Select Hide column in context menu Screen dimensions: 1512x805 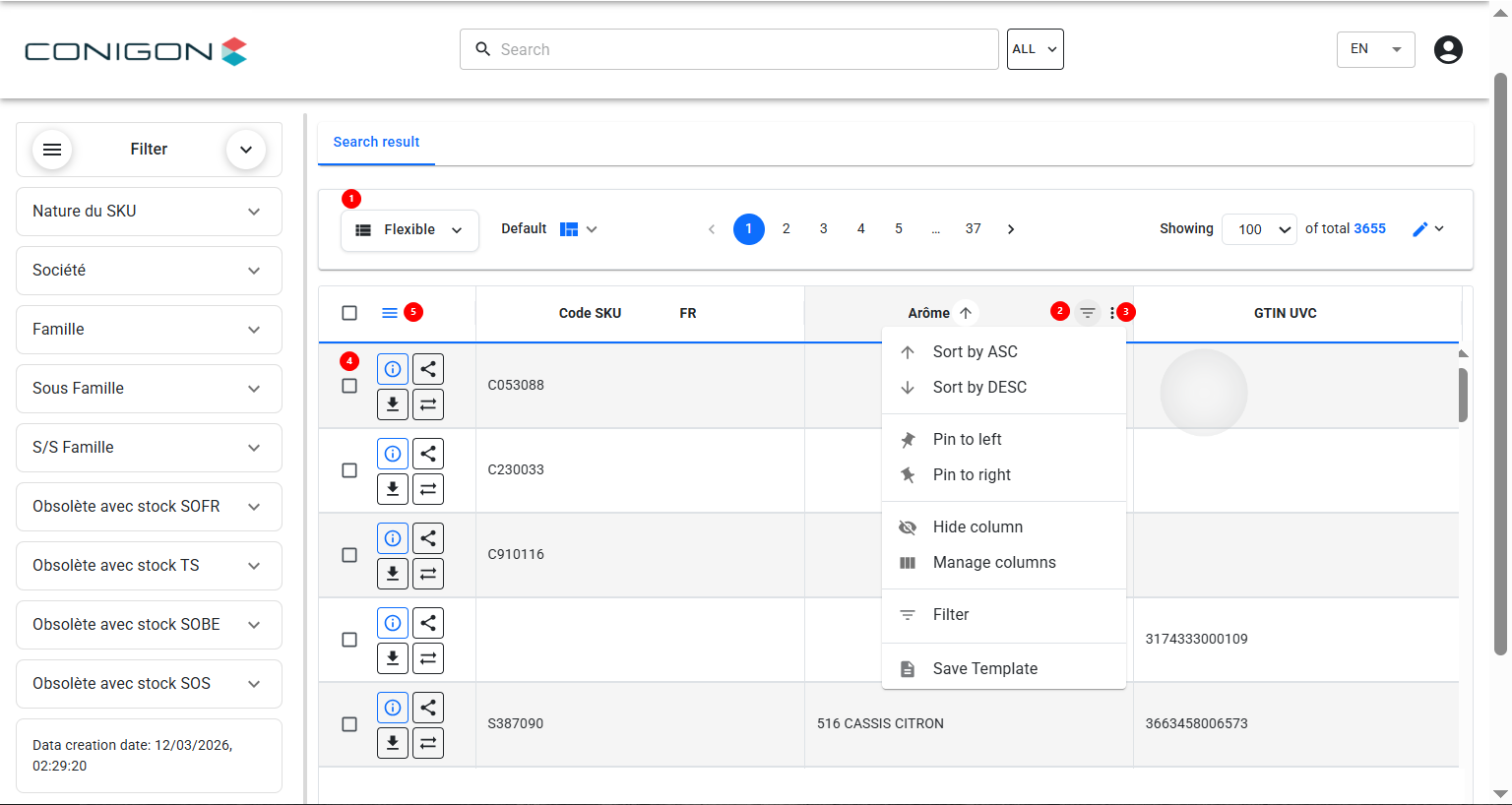point(977,527)
